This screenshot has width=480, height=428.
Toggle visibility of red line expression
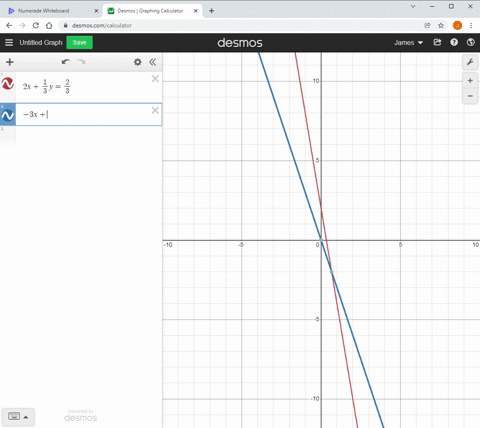pos(8,84)
